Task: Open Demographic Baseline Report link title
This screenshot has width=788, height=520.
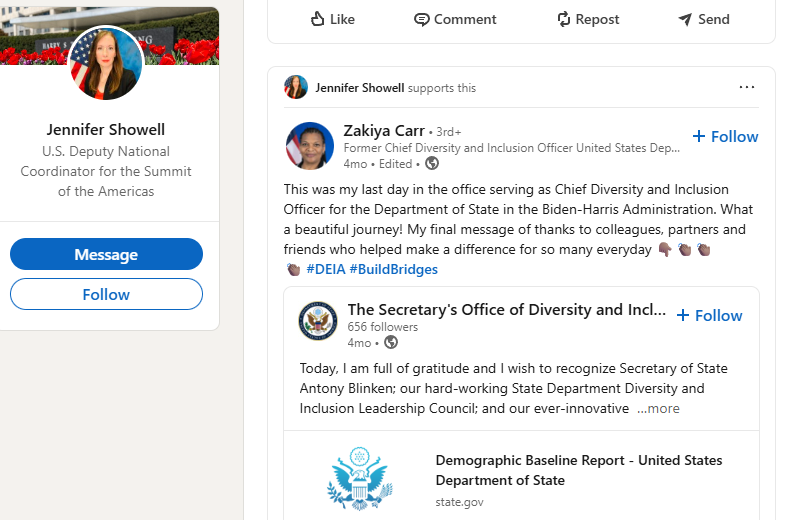Action: click(x=579, y=470)
